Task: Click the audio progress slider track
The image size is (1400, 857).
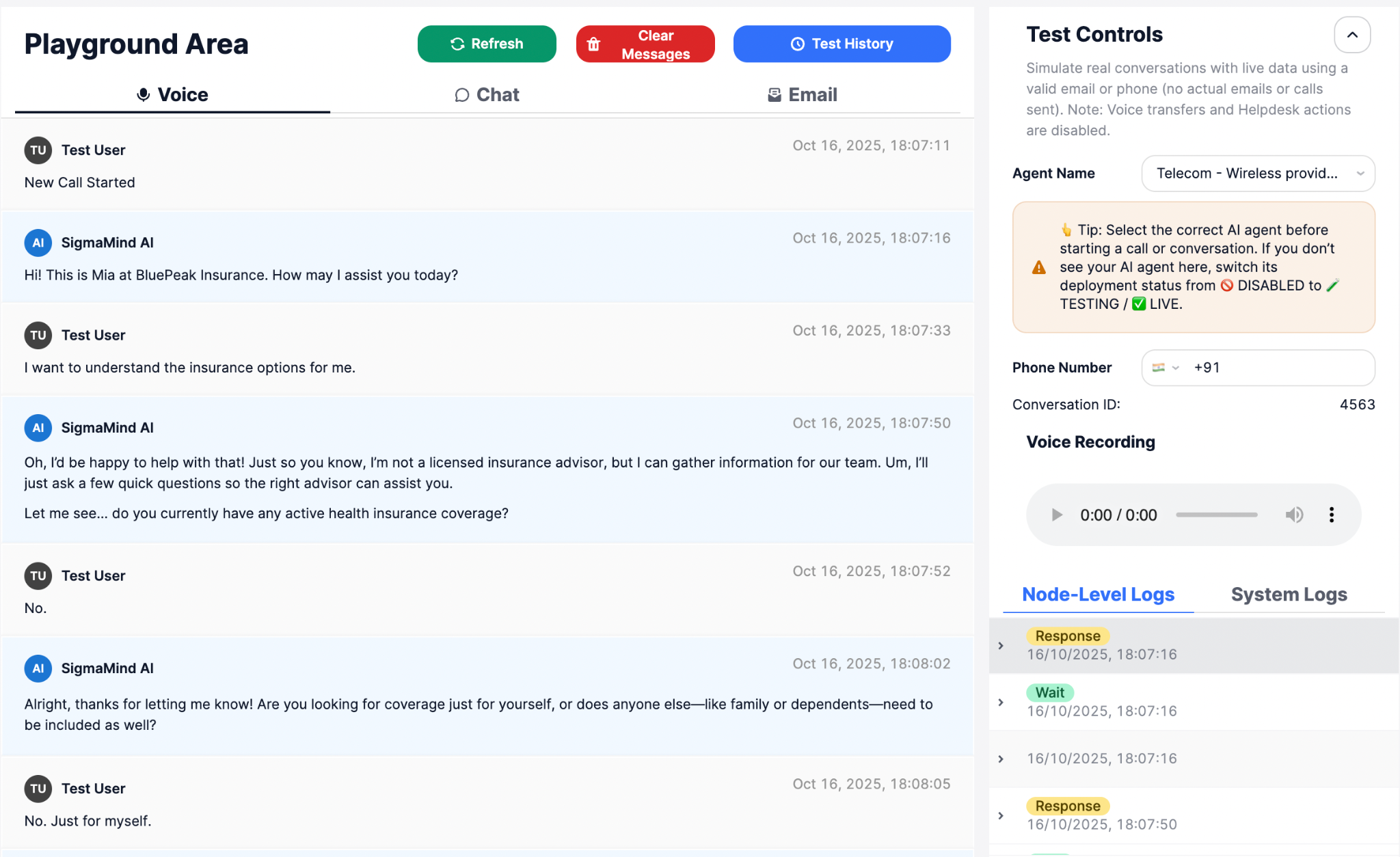Action: pyautogui.click(x=1216, y=515)
